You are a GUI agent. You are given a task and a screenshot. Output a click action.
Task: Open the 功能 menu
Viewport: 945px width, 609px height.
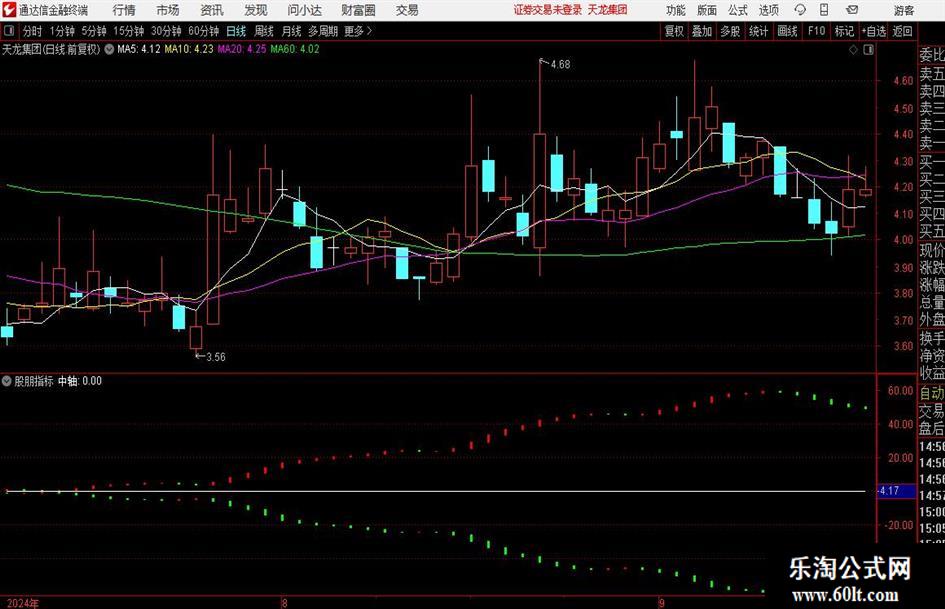tap(676, 10)
